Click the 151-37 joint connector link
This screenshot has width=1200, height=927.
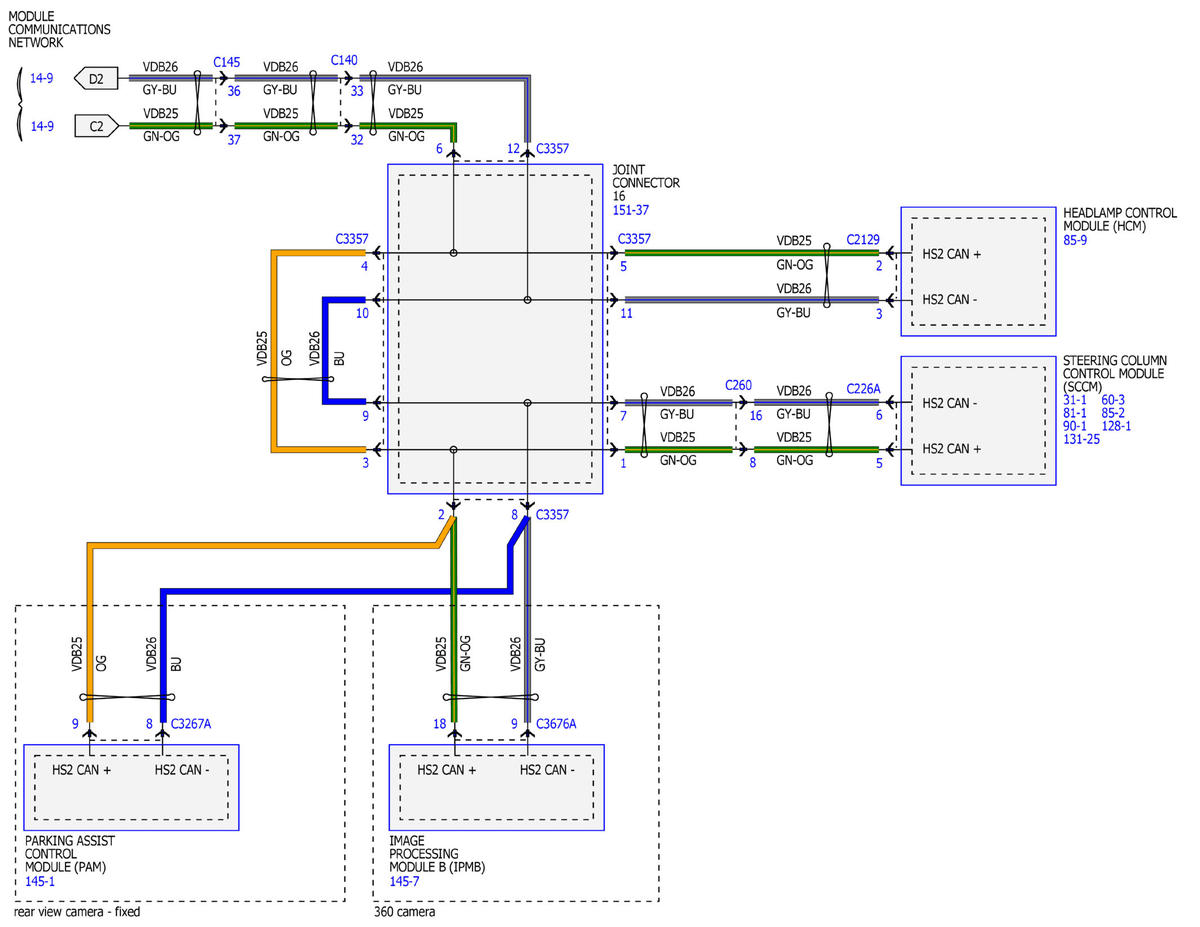[630, 211]
